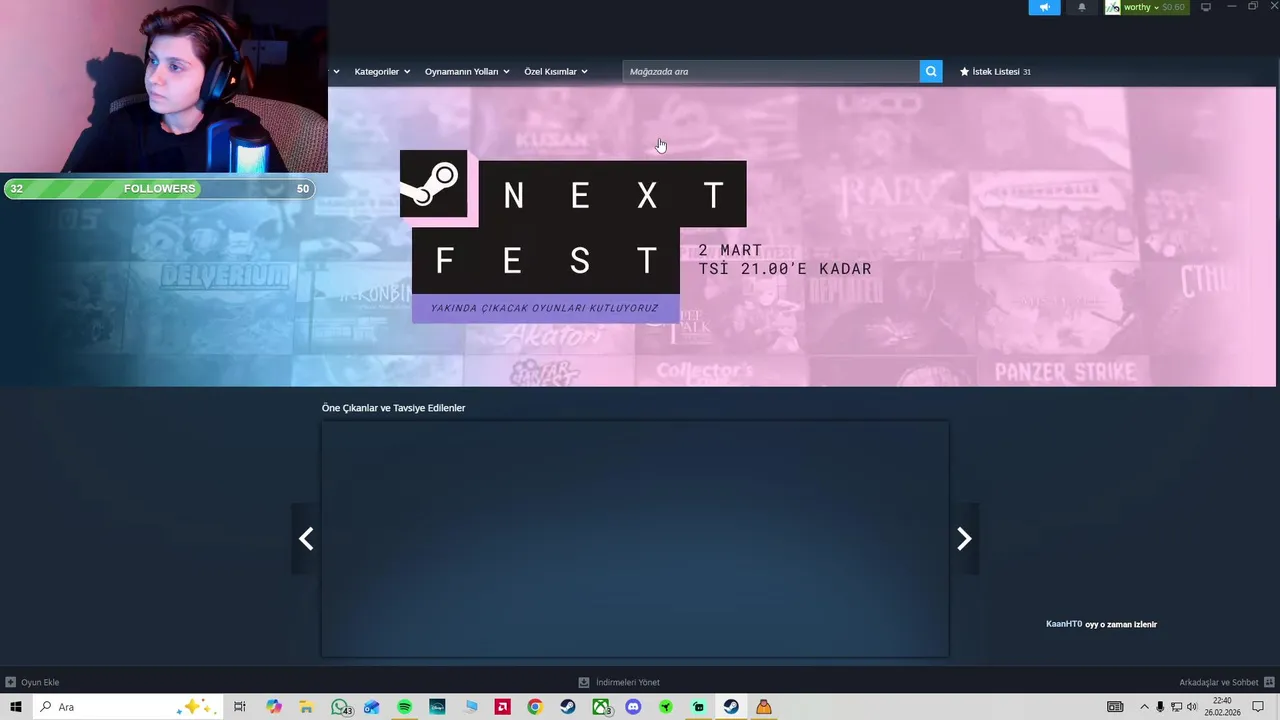Viewport: 1280px width, 720px height.
Task: Expand the Kategoriler menu
Action: point(382,72)
